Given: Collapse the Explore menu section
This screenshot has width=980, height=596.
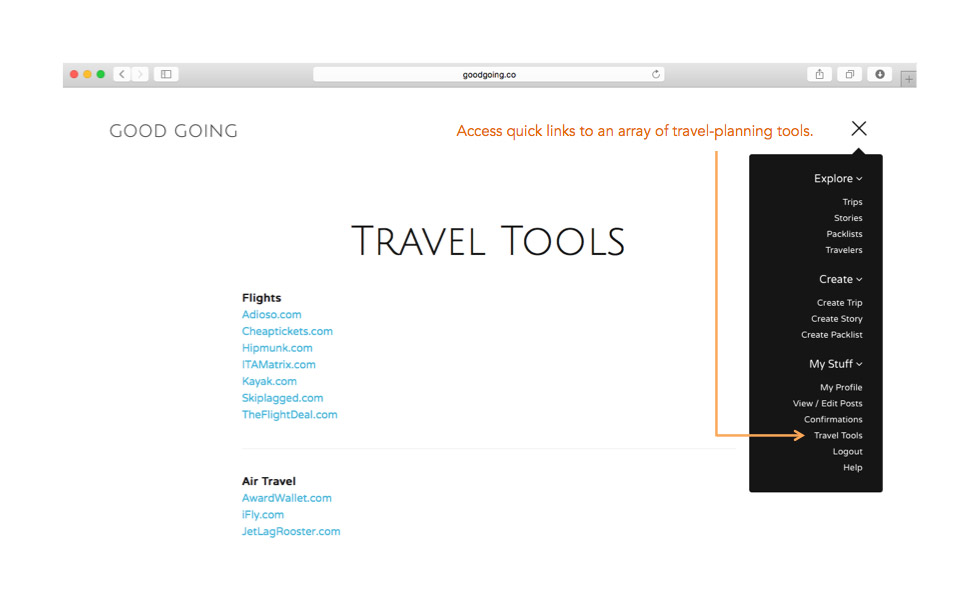Looking at the screenshot, I should 838,179.
